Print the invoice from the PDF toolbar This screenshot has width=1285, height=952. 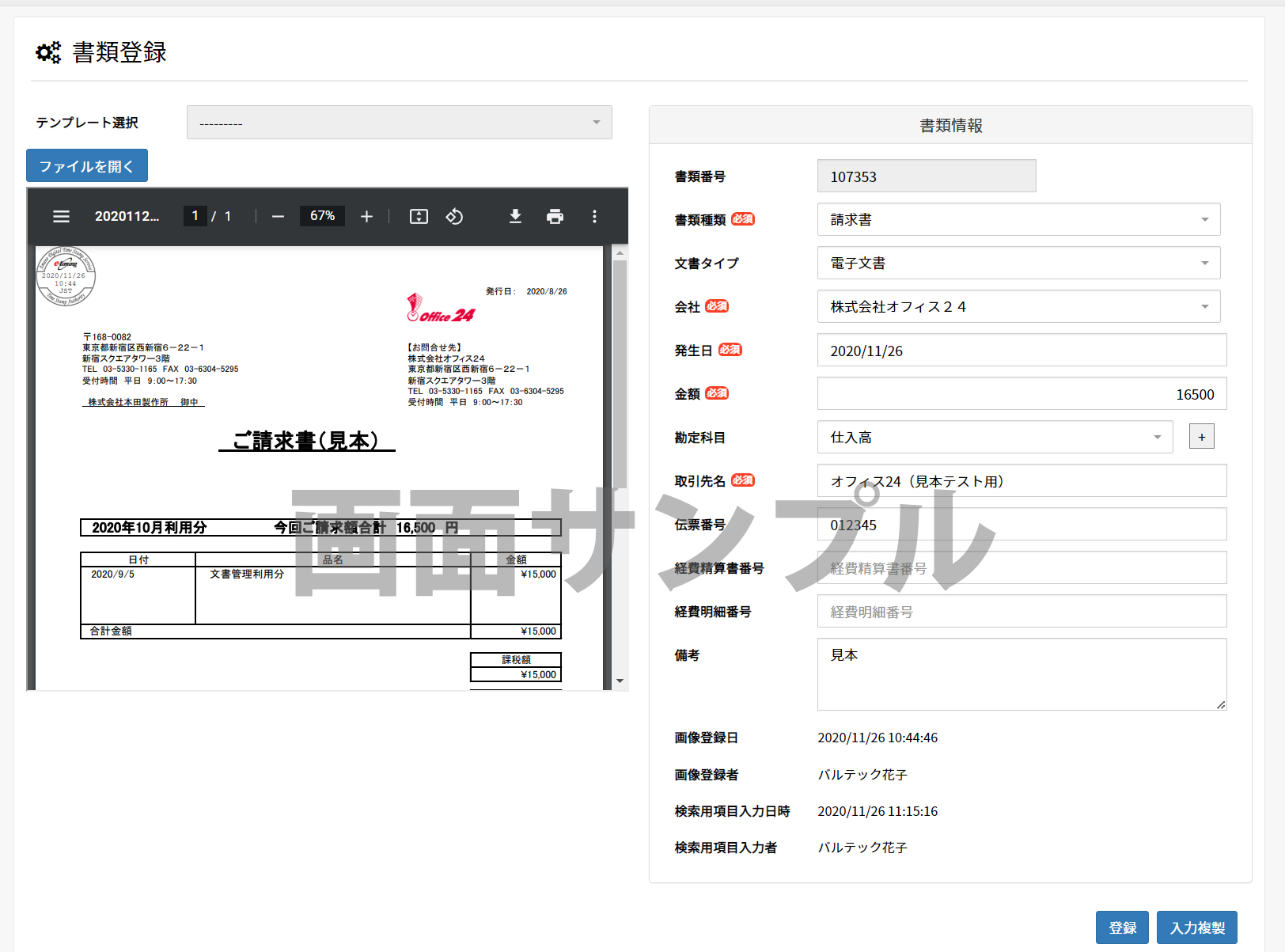point(555,215)
